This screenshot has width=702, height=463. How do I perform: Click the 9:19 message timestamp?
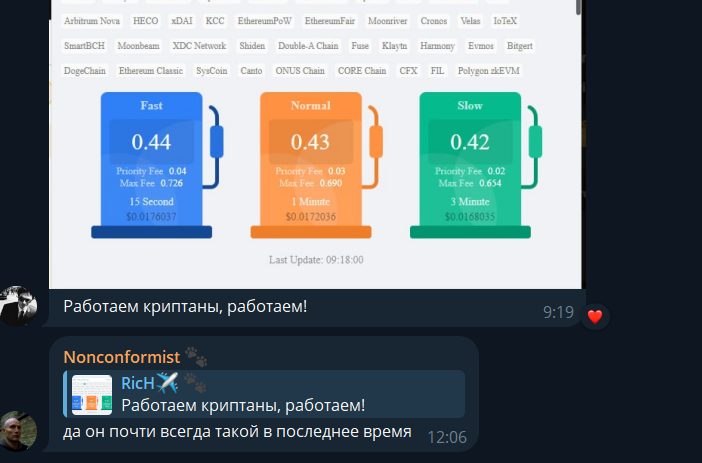(558, 312)
